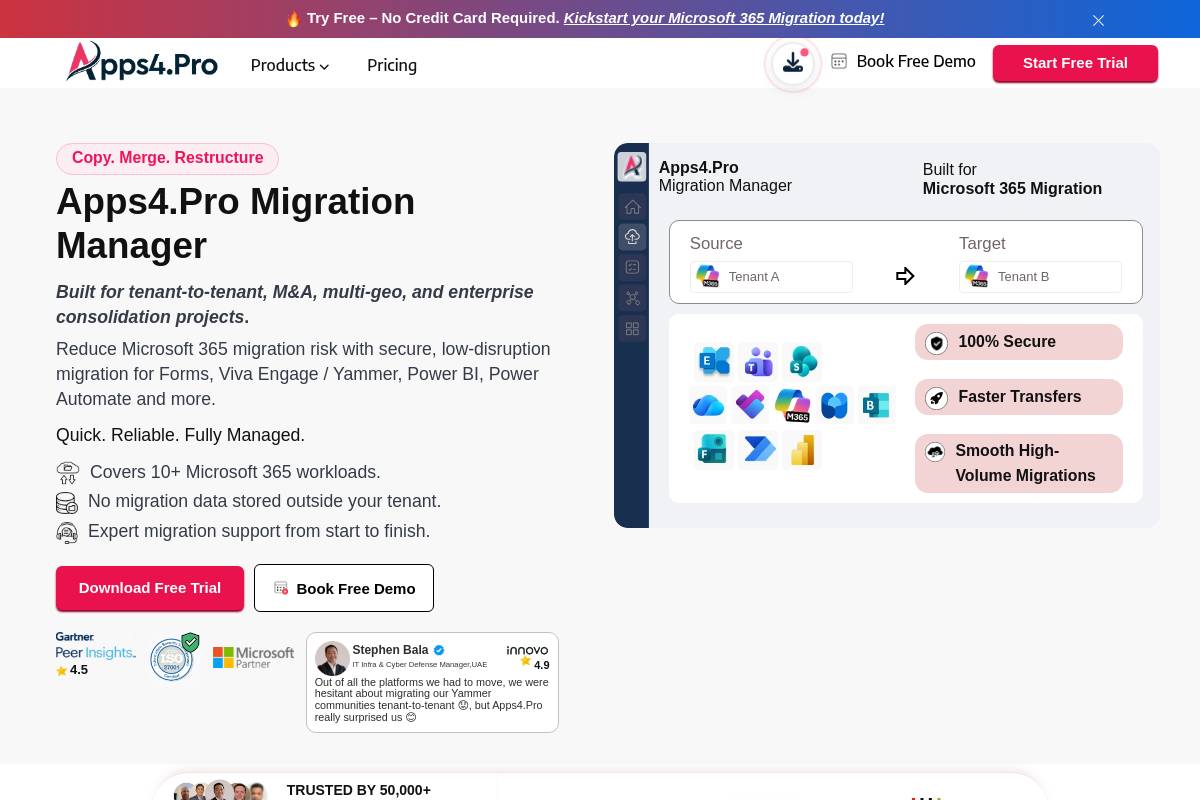The image size is (1200, 800).
Task: Click the M365 icon in Source tenant field
Action: tap(708, 276)
